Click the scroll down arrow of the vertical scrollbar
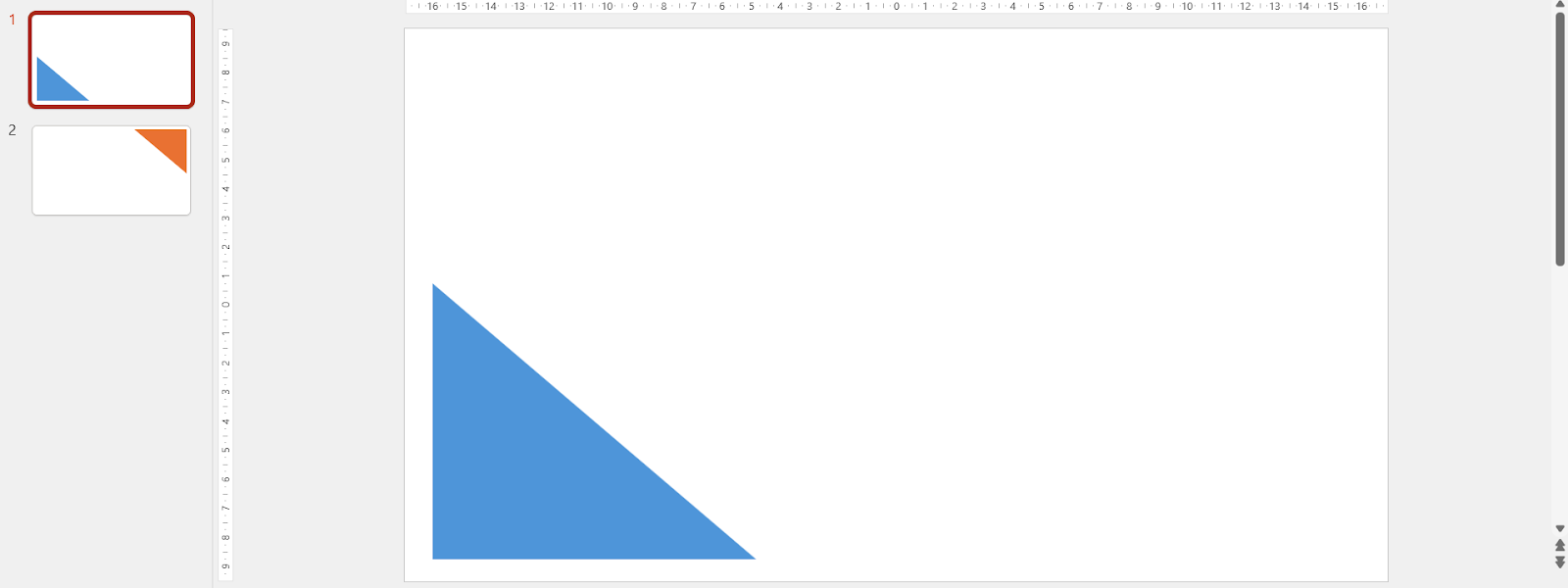The width and height of the screenshot is (1568, 588). [x=1560, y=529]
